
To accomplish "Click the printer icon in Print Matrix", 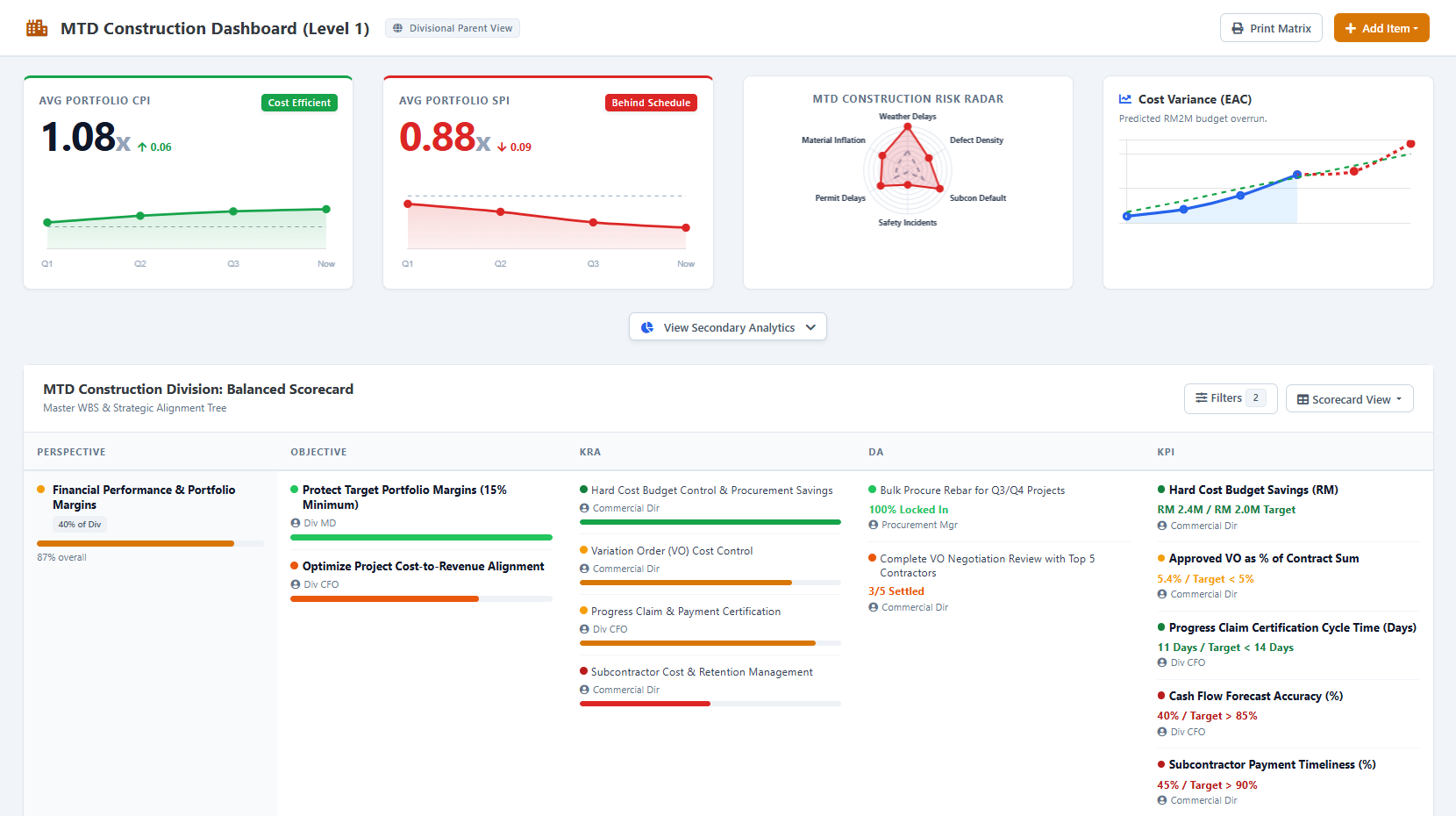I will click(x=1238, y=28).
